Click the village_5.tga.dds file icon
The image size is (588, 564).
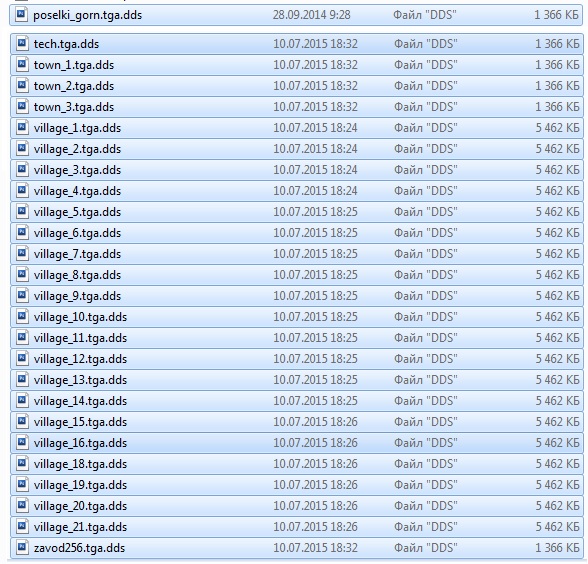coord(22,212)
